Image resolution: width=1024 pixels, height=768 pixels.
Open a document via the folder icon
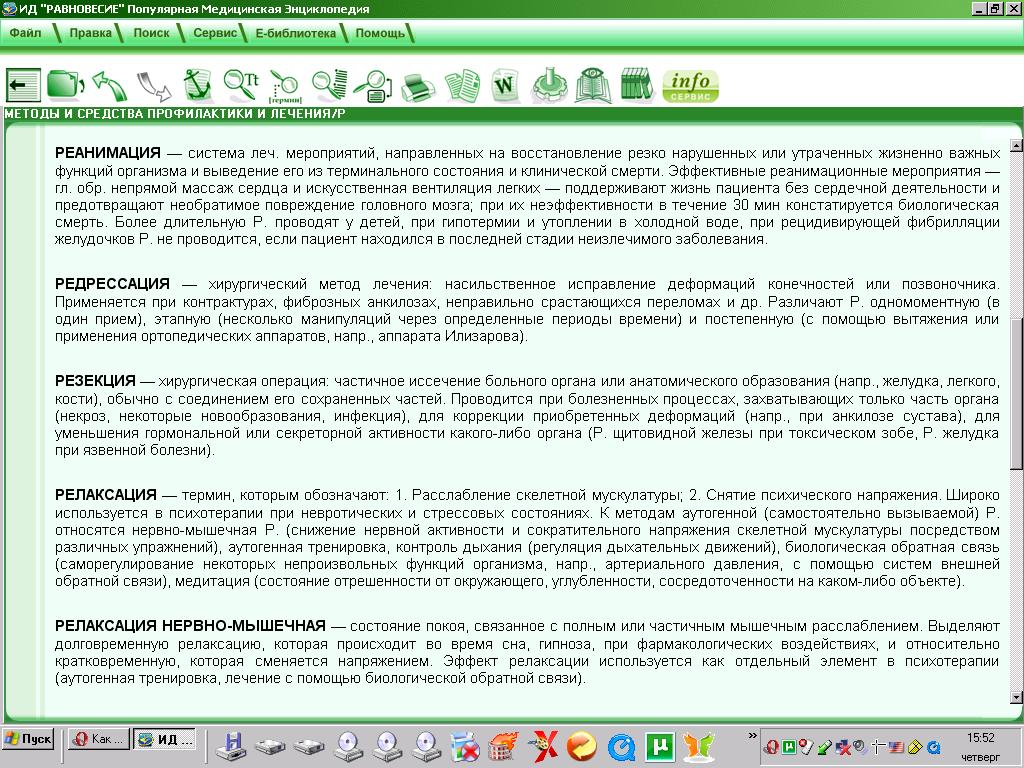66,85
